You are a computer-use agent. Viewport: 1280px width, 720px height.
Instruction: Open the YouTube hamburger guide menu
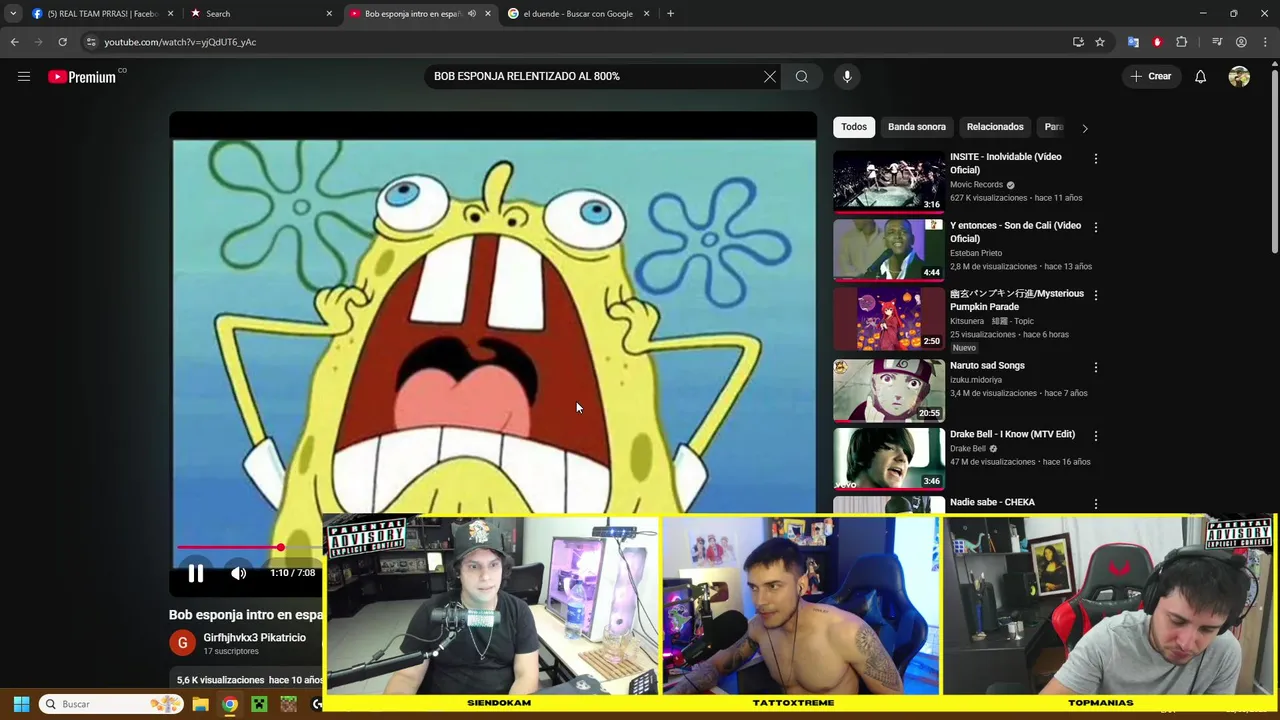pos(24,76)
